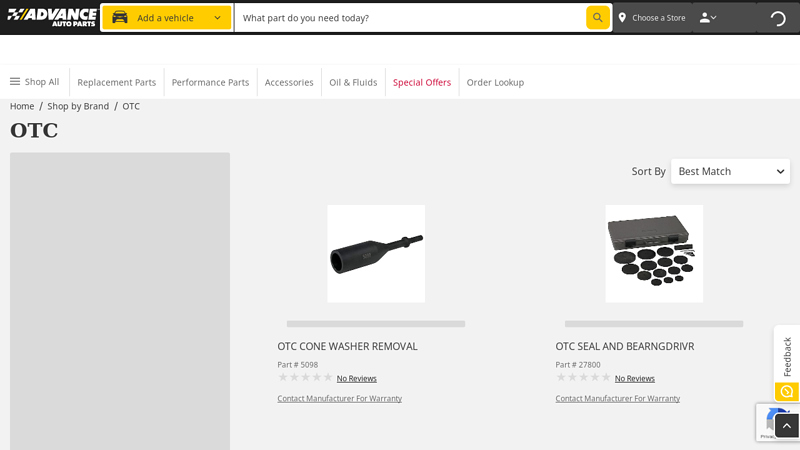Open the Accessories menu
800x450 pixels.
coord(289,82)
